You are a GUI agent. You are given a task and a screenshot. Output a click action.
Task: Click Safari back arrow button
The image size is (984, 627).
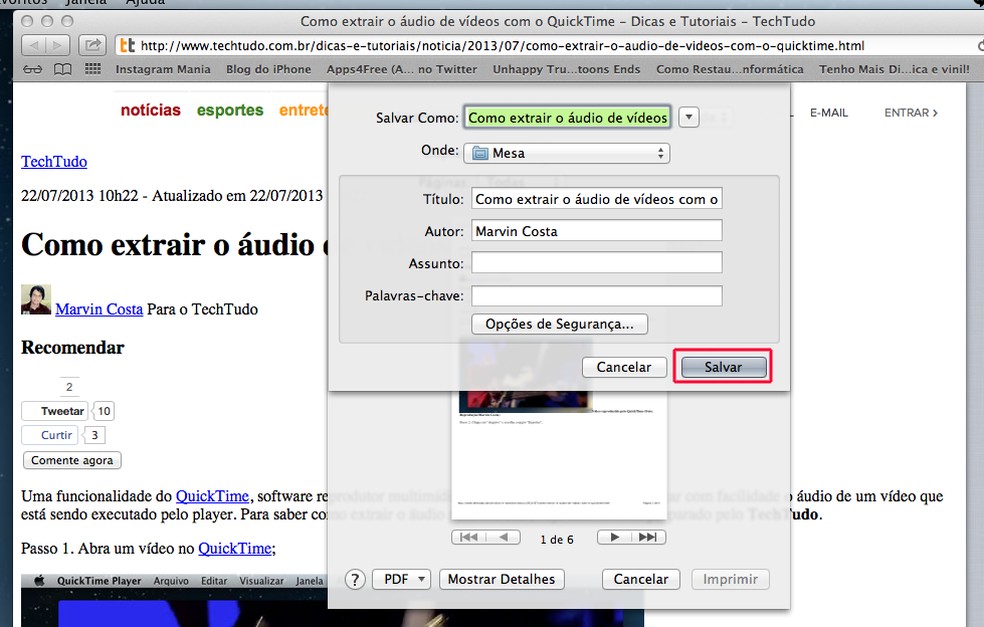click(x=34, y=45)
